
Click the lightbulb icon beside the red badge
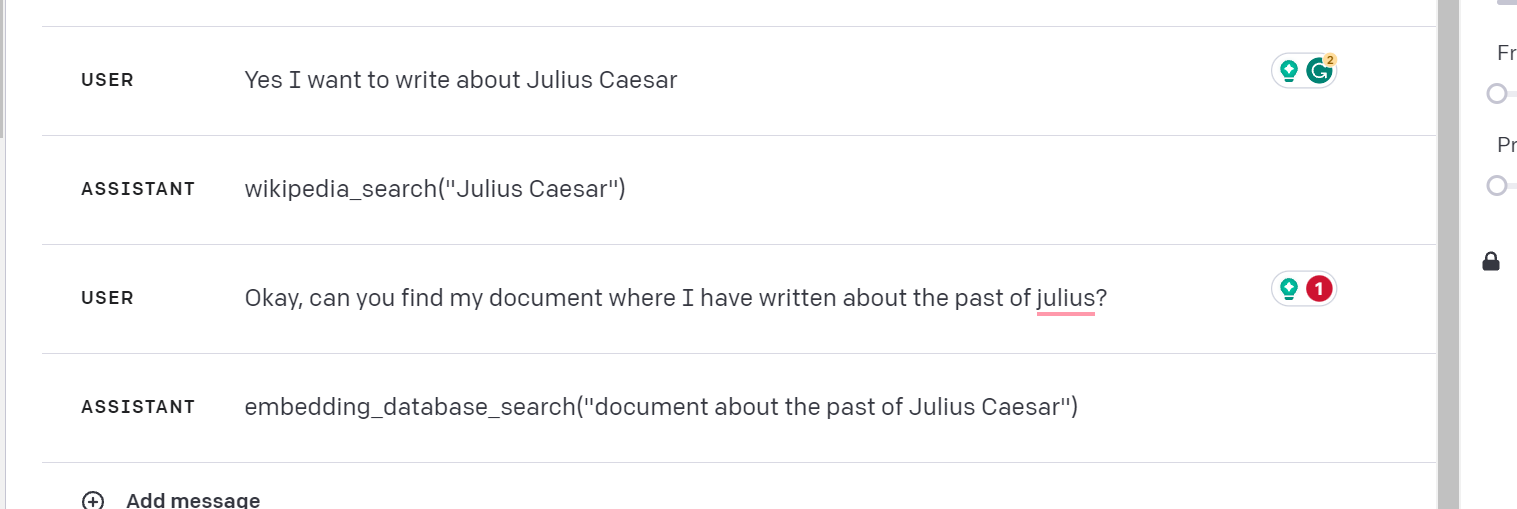coord(1289,289)
